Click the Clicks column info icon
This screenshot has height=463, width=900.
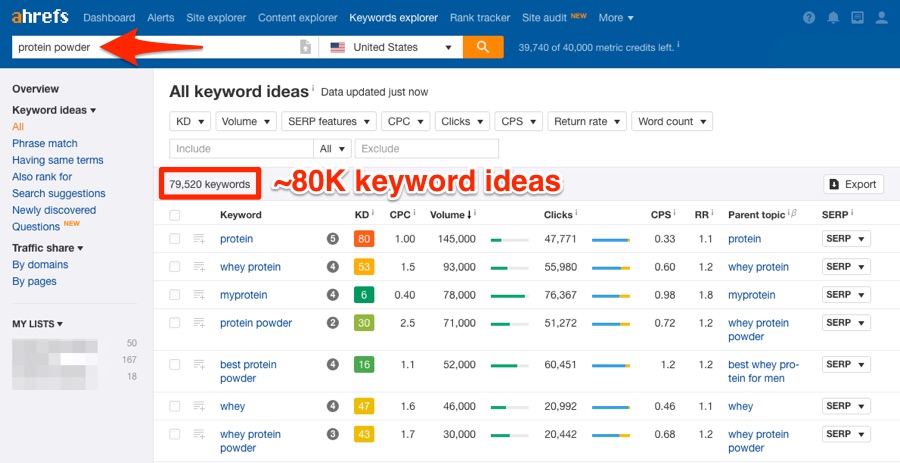576,213
